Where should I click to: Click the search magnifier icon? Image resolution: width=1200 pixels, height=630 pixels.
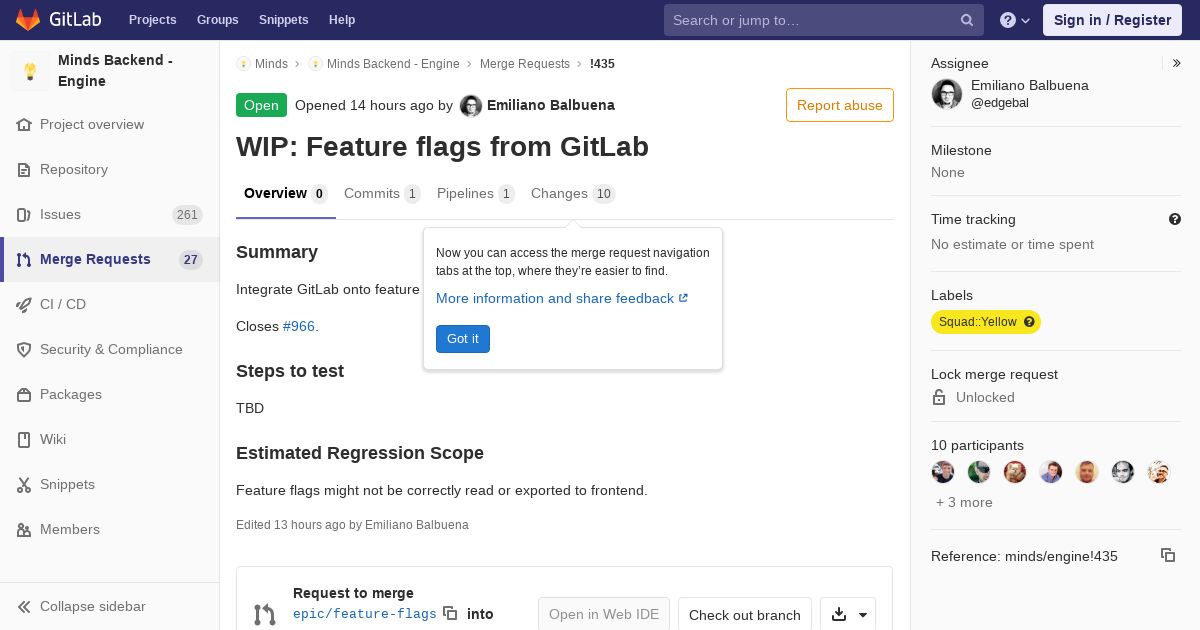967,20
